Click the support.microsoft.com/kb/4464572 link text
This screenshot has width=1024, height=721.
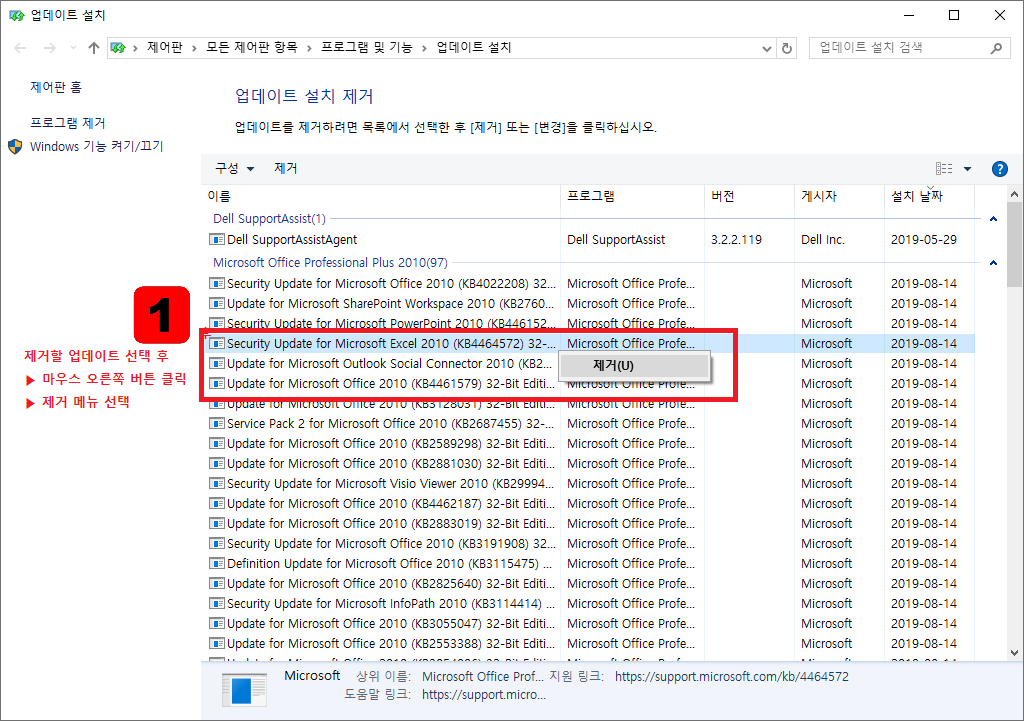[x=731, y=677]
